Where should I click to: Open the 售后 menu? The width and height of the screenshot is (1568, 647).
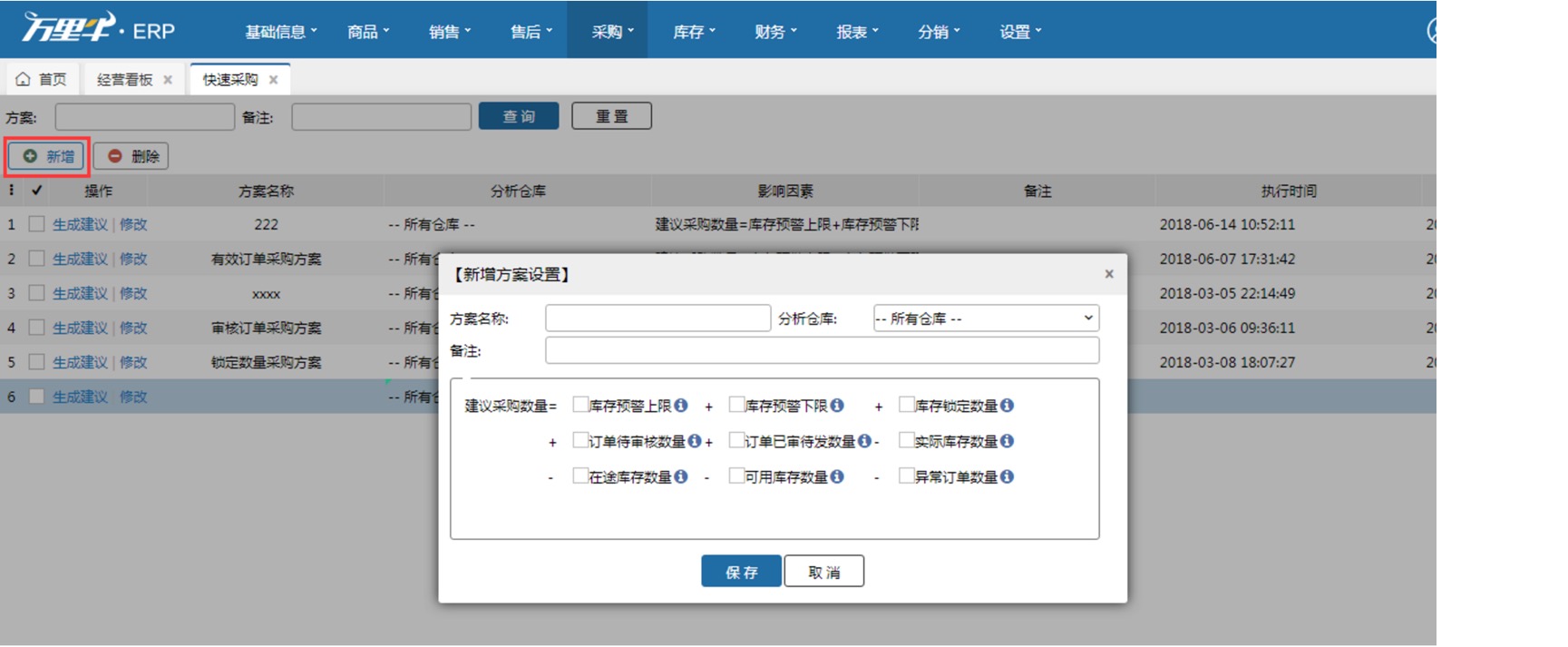click(x=531, y=32)
